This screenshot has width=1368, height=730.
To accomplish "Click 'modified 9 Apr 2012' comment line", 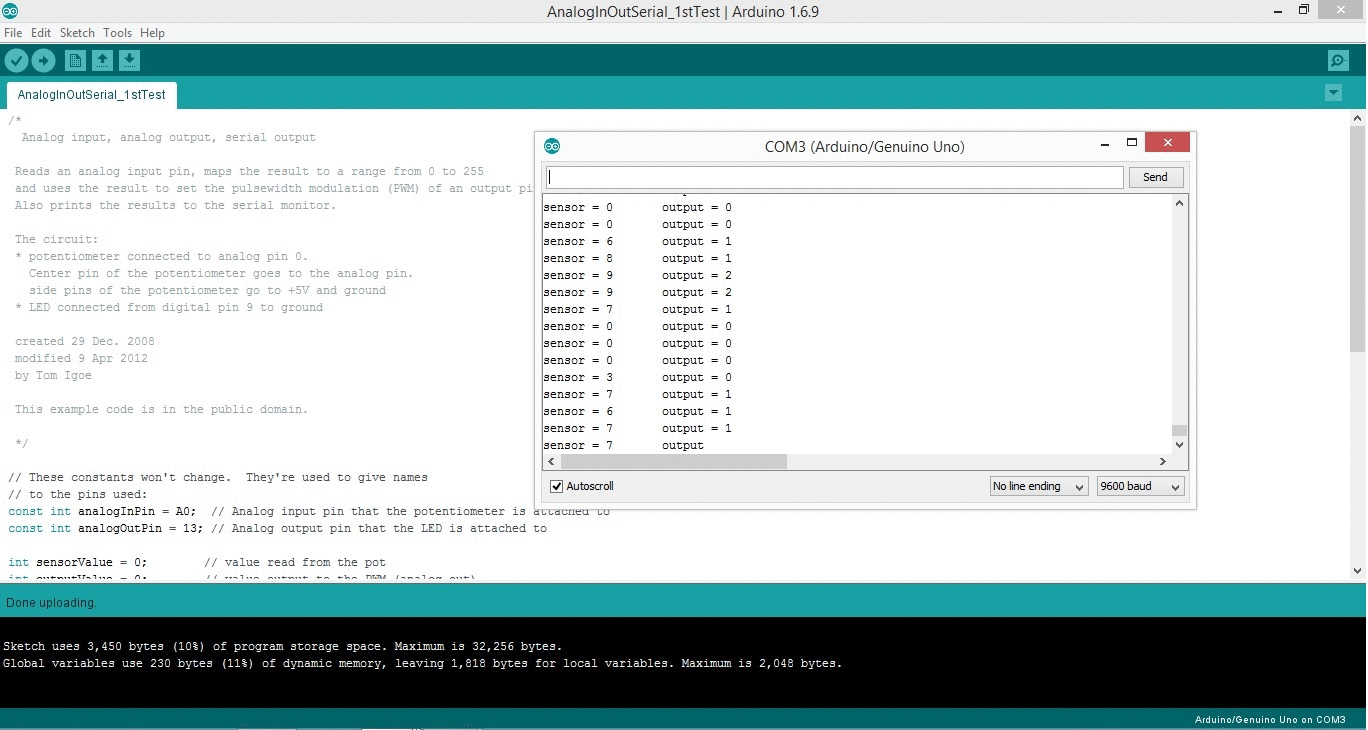I will click(81, 358).
